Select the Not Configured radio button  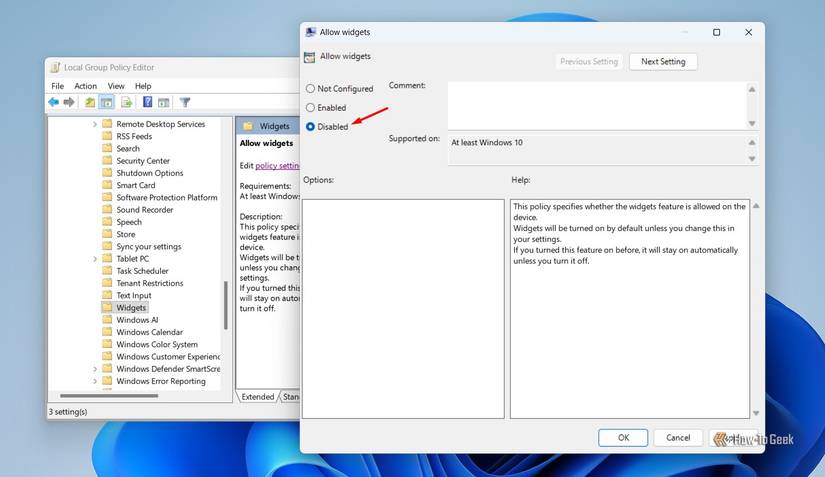(310, 88)
